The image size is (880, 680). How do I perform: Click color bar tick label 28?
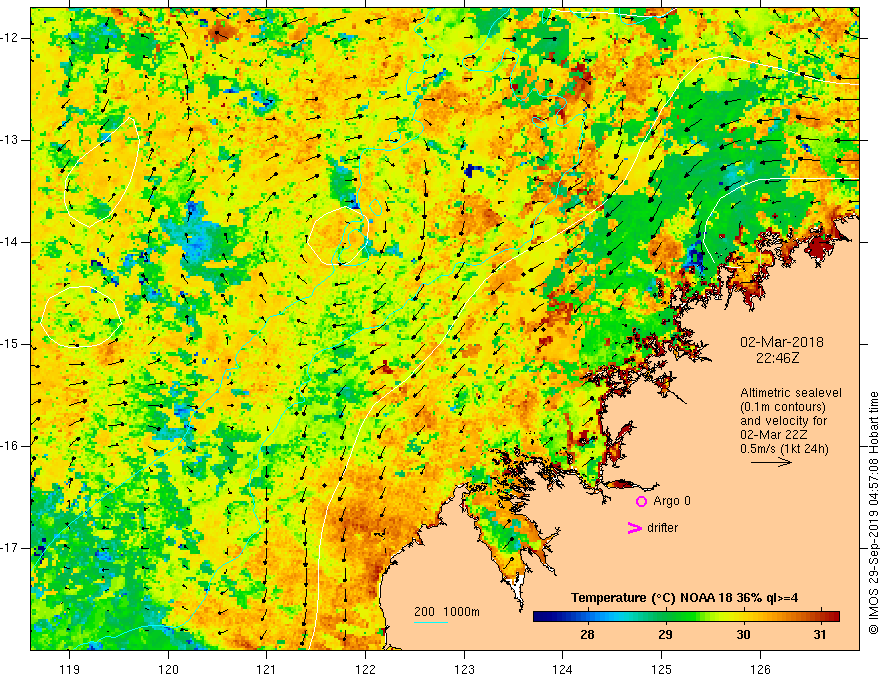(x=587, y=635)
